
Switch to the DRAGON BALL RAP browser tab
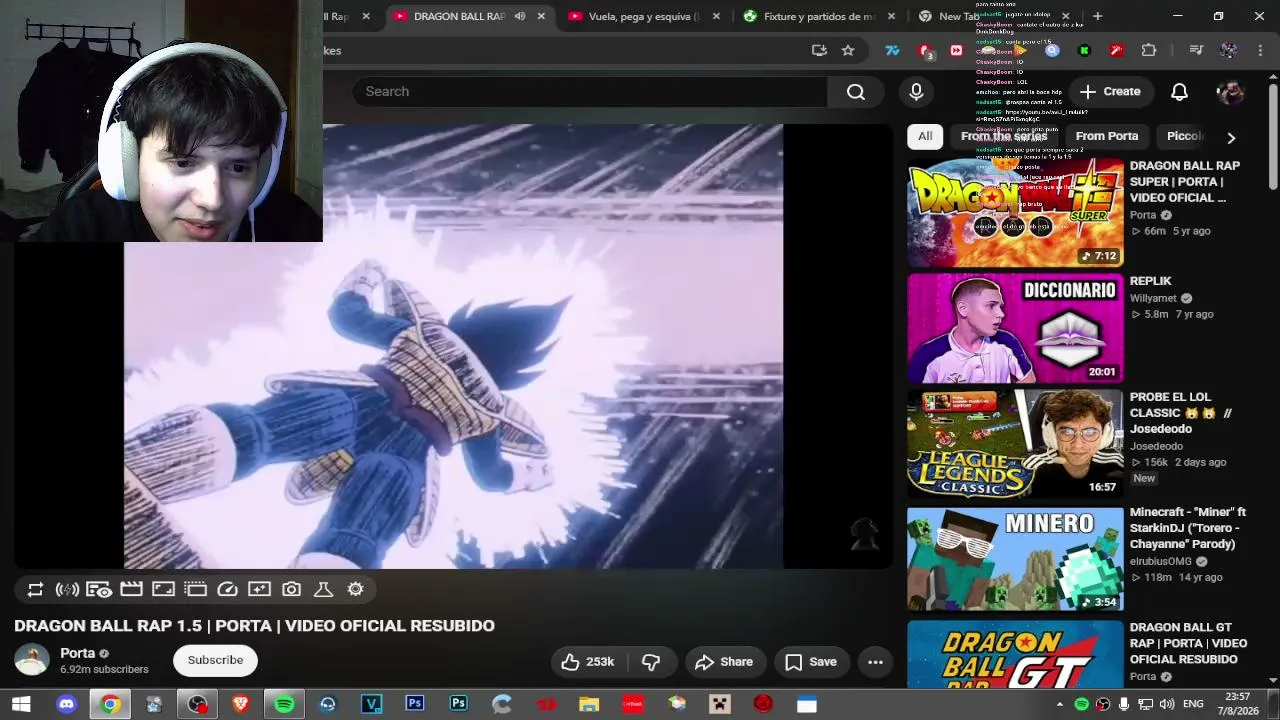(x=458, y=16)
